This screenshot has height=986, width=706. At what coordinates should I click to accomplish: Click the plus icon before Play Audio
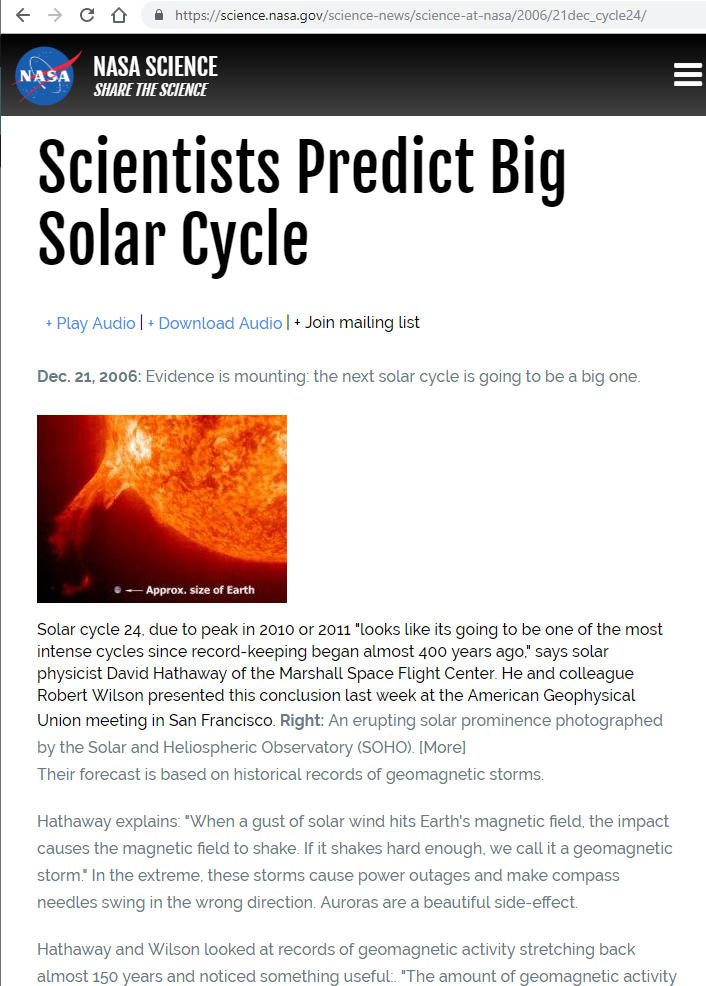[49, 323]
